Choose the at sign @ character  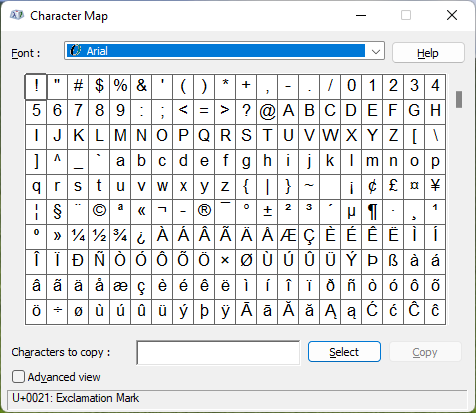[267, 112]
